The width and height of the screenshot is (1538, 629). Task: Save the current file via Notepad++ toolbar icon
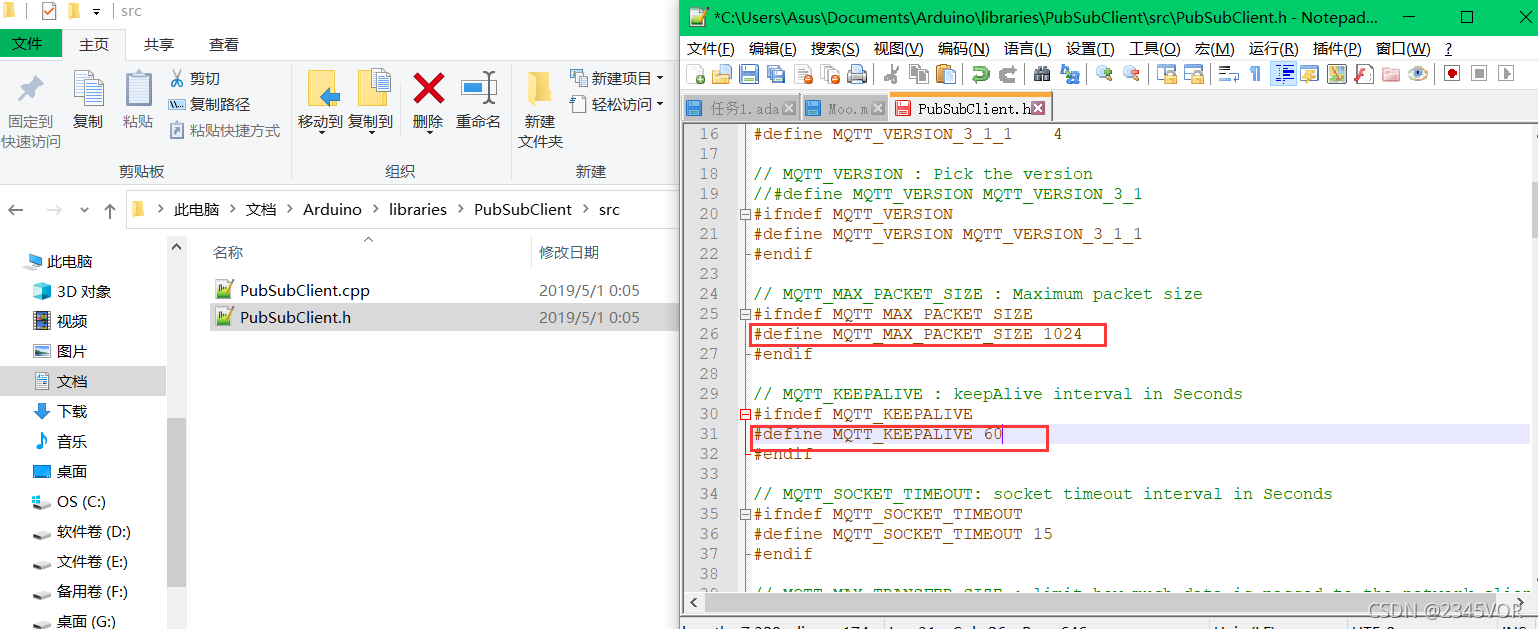[749, 74]
